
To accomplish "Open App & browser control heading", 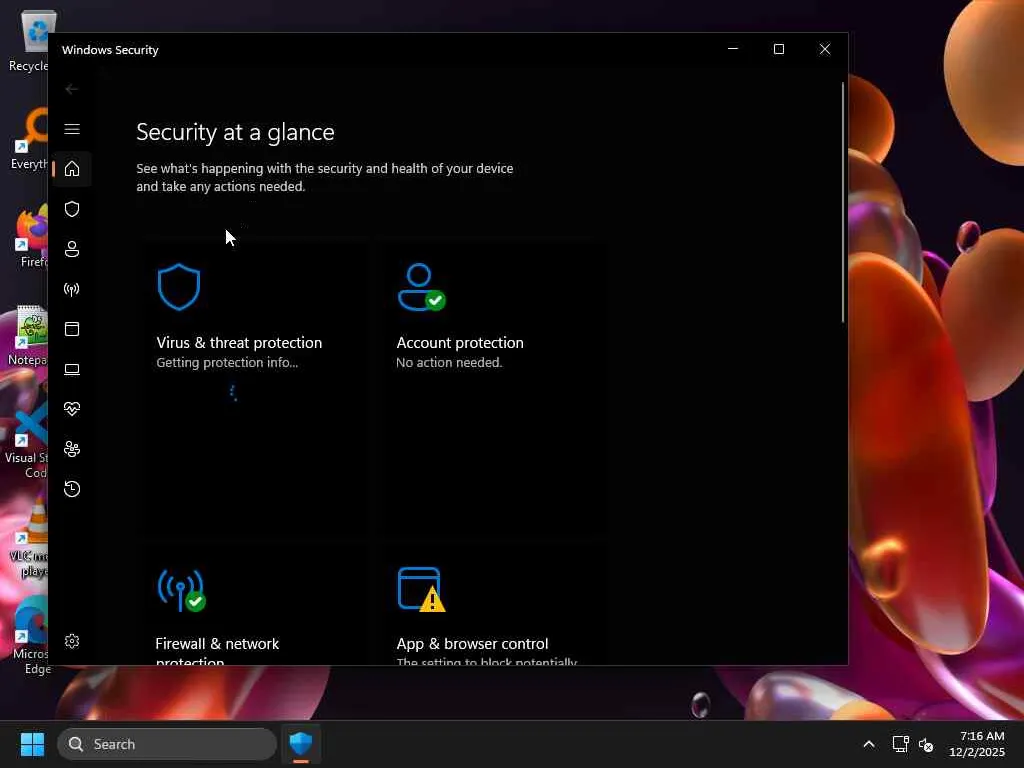I will point(472,644).
